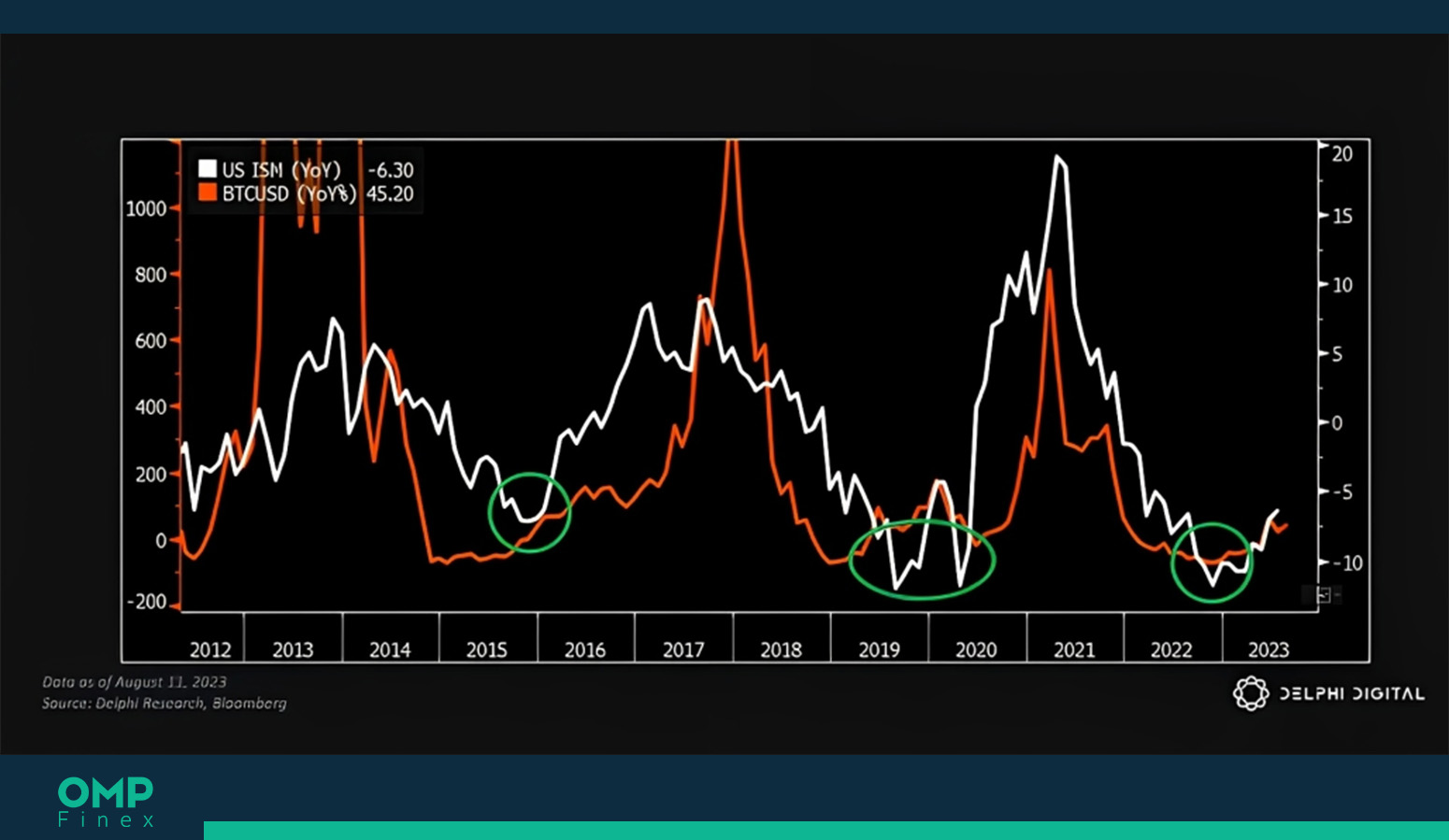Screen dimensions: 1449x840
Task: Click the 2016 x-axis label
Action: 585,649
